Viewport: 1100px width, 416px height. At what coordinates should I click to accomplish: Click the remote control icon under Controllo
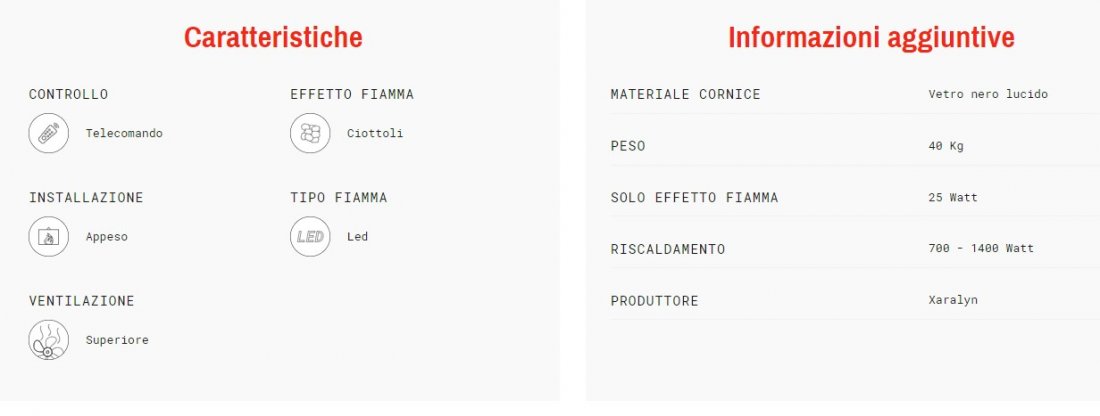(x=48, y=133)
